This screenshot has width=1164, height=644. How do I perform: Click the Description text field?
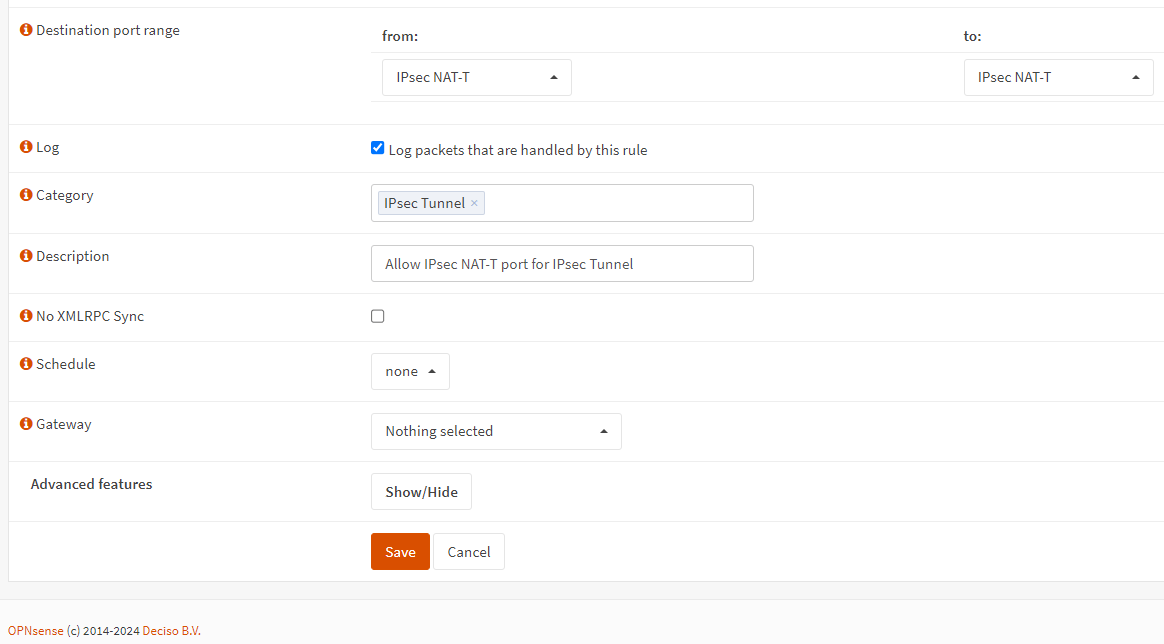pyautogui.click(x=562, y=263)
